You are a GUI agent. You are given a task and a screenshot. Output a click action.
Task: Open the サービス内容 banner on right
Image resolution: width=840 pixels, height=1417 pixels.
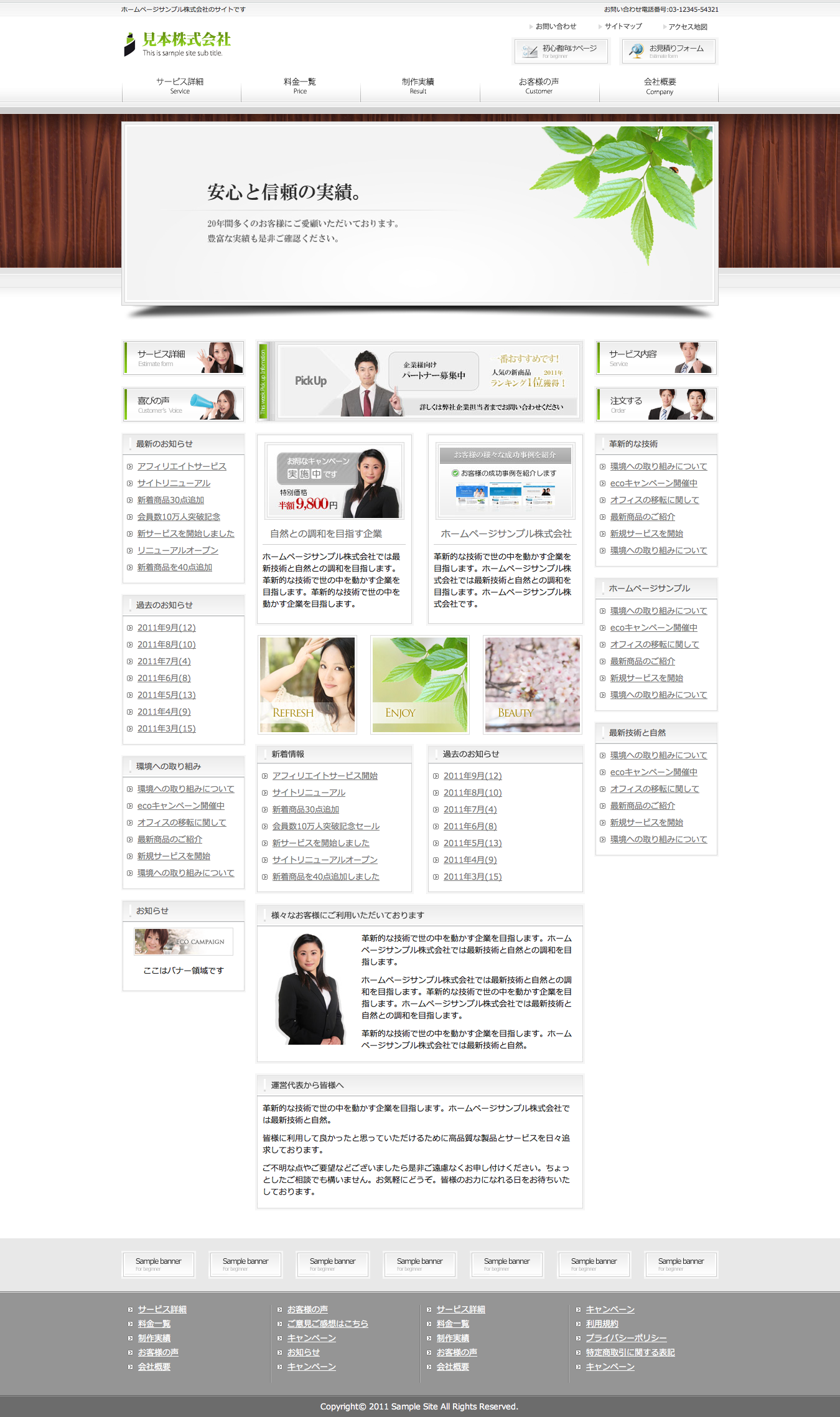click(x=656, y=358)
